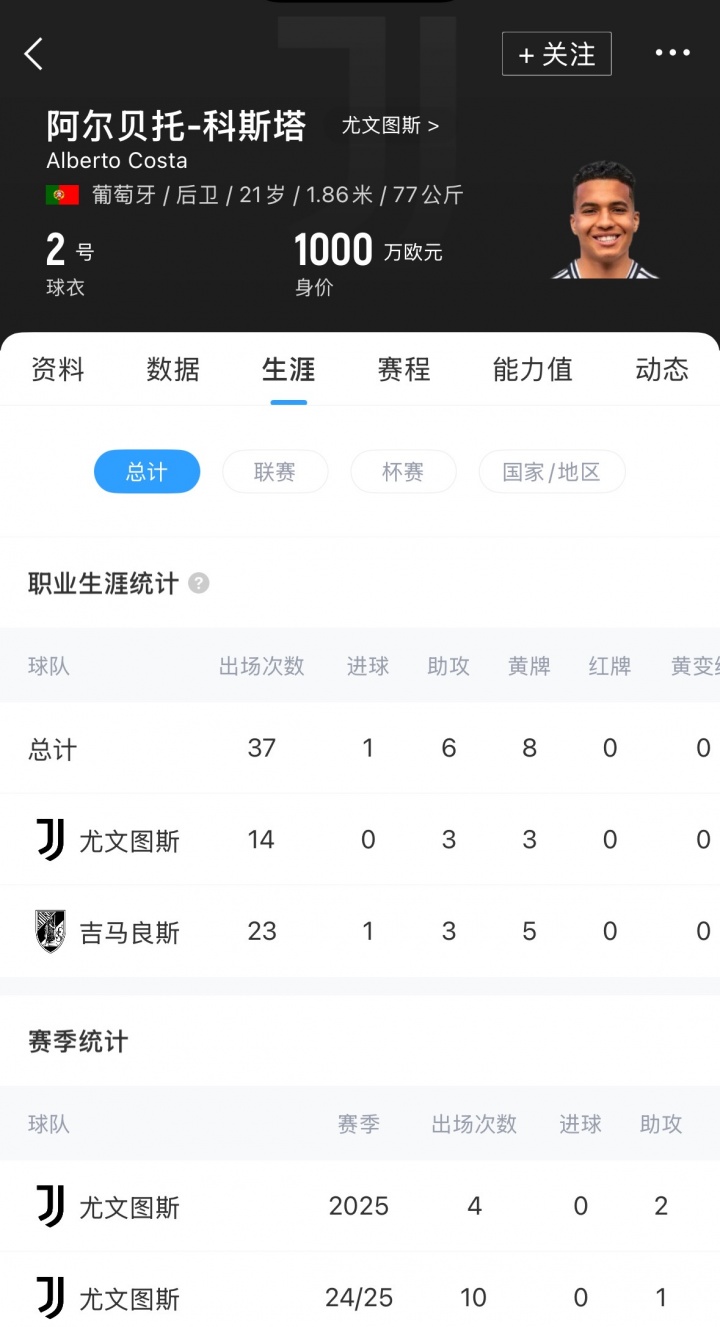
Task: Open the 能力值 tab
Action: [532, 369]
